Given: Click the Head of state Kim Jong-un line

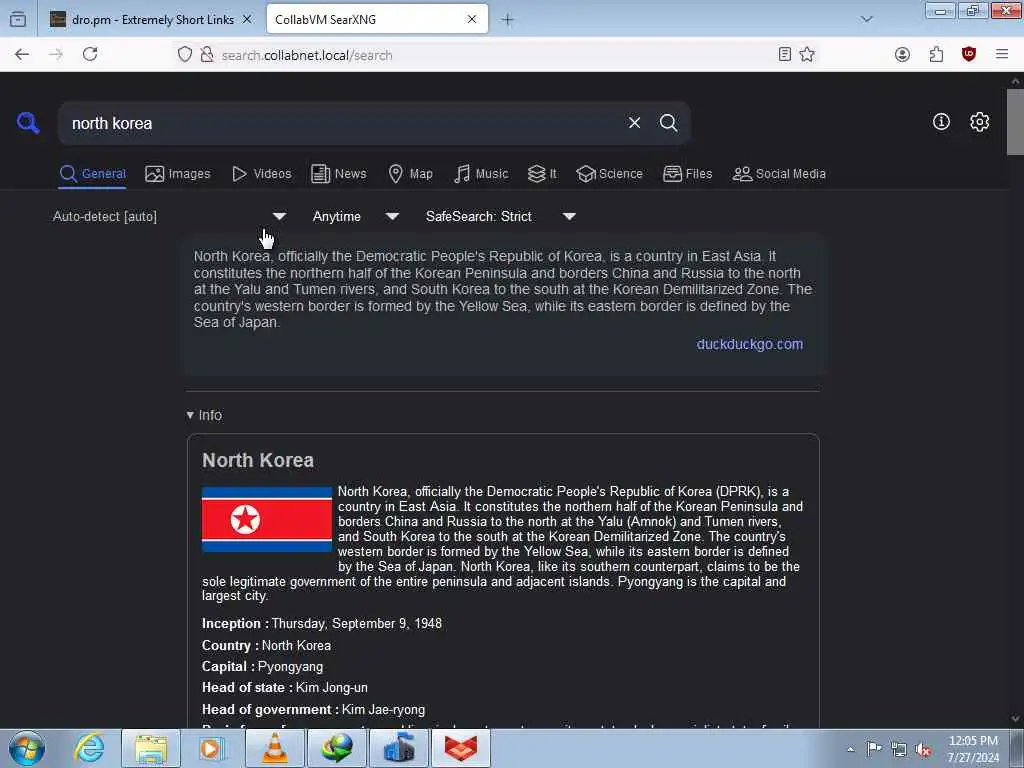Looking at the screenshot, I should (x=285, y=688).
